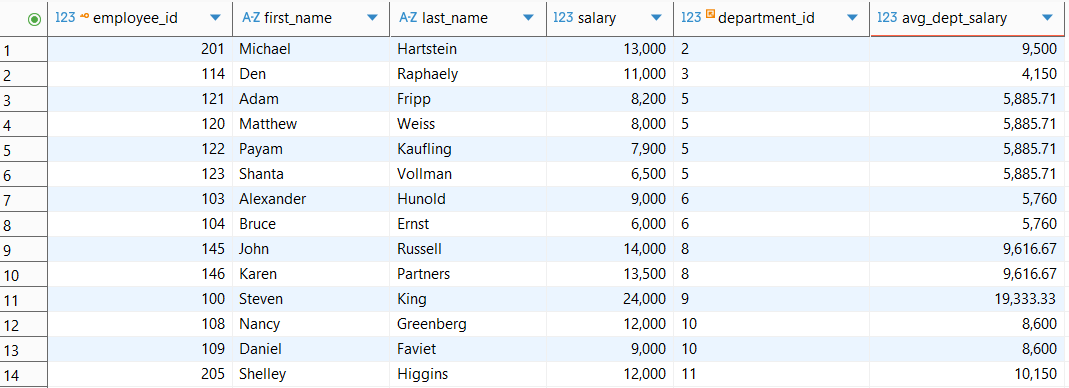This screenshot has width=1069, height=388.
Task: Click the cell containing Greenberg
Action: pyautogui.click(x=468, y=324)
